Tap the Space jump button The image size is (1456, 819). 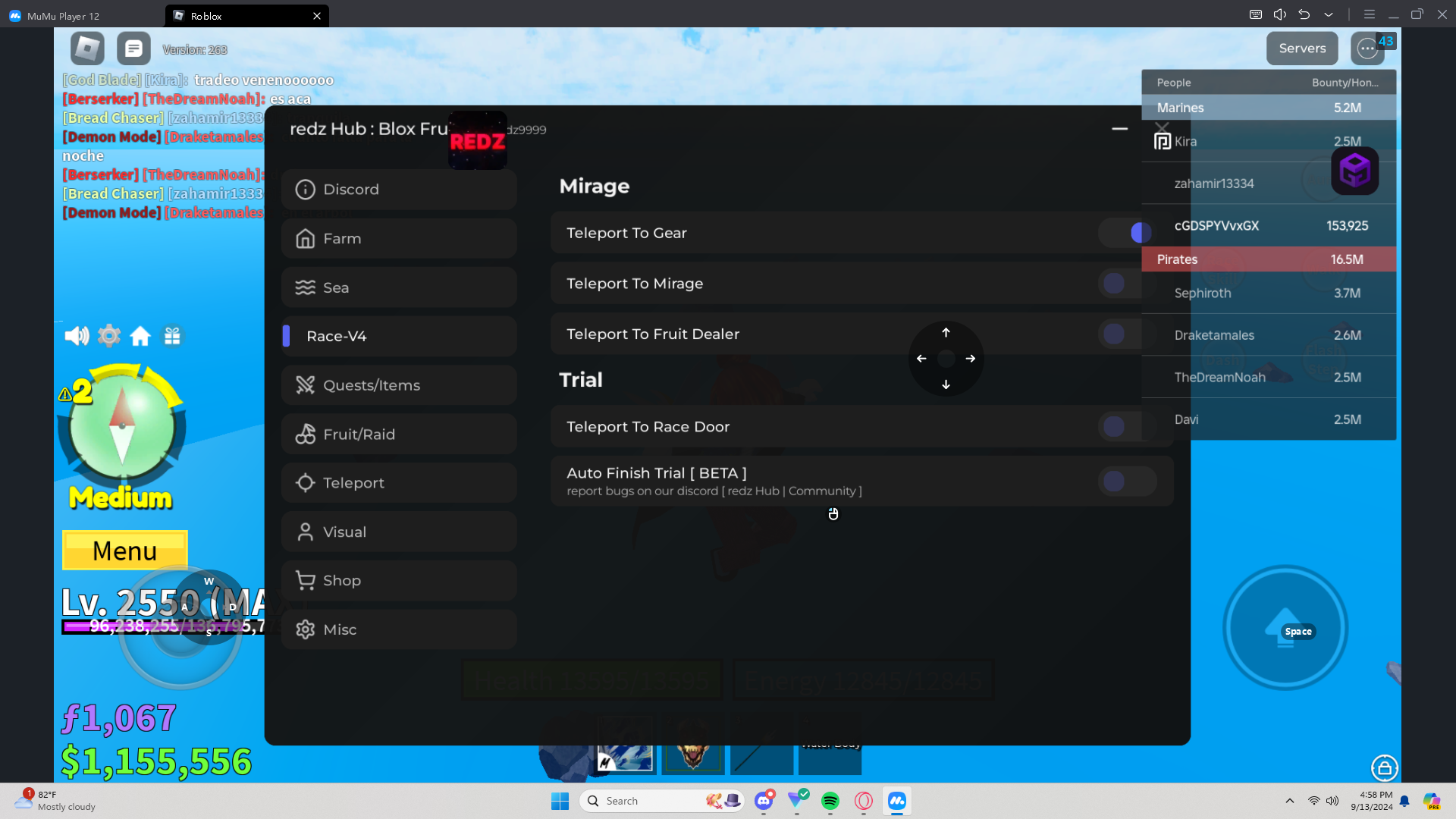(x=1285, y=628)
